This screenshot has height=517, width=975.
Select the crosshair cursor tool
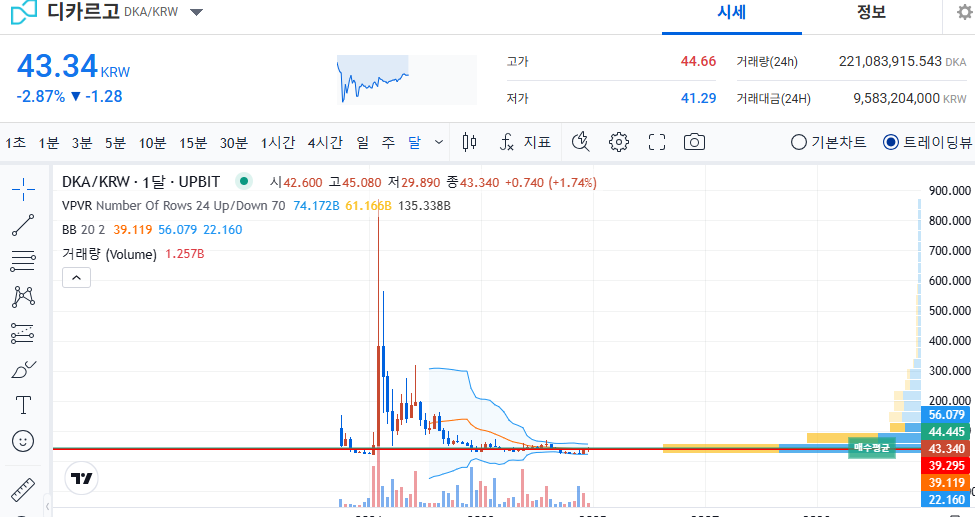point(23,189)
